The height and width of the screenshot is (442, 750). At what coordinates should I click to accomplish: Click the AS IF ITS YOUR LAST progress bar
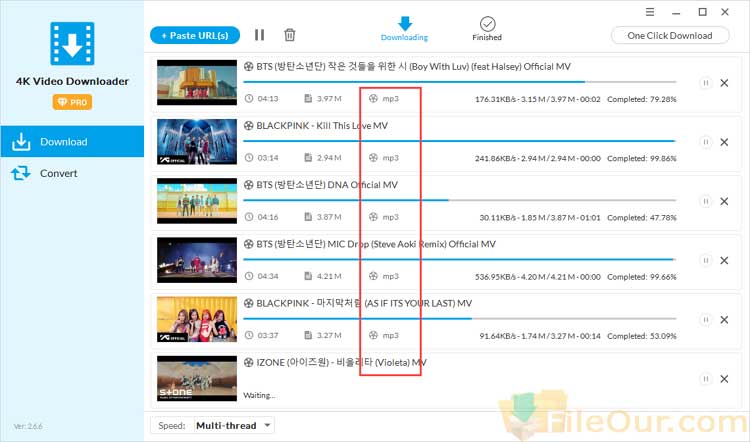[460, 319]
